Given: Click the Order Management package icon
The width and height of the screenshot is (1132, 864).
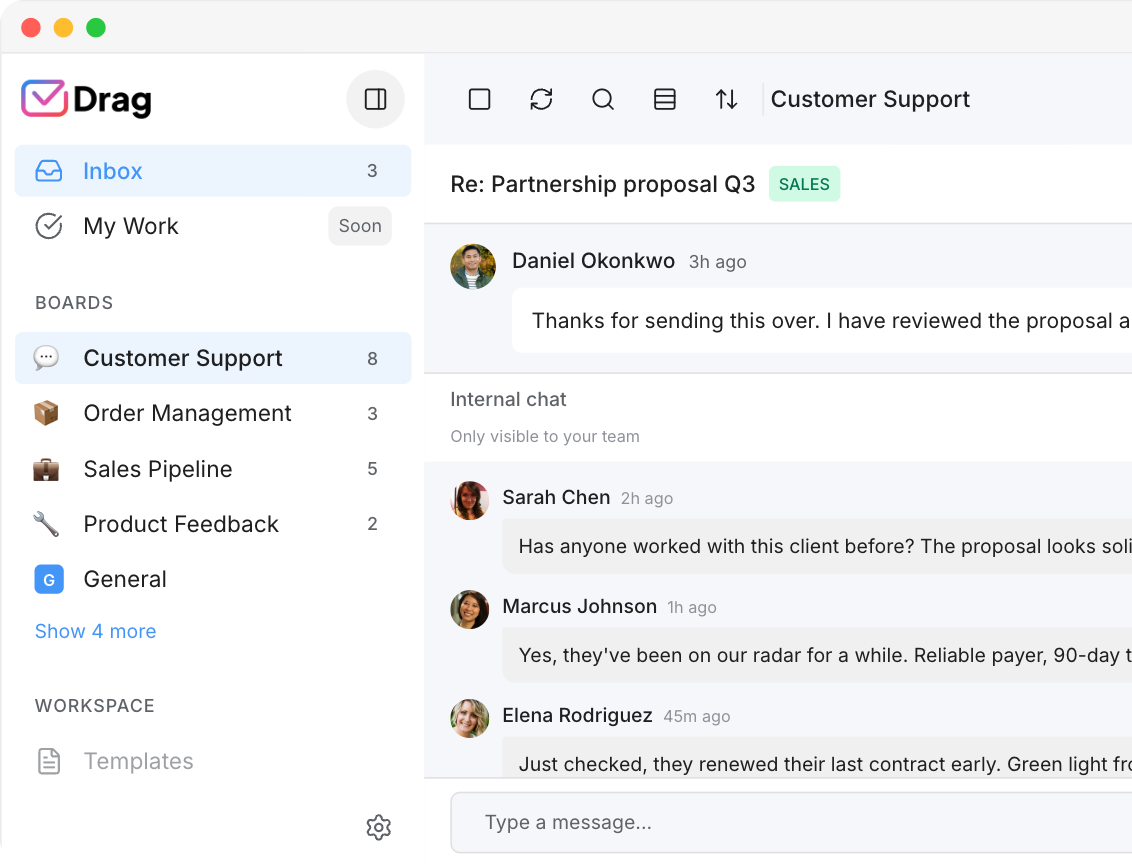Looking at the screenshot, I should pyautogui.click(x=46, y=413).
